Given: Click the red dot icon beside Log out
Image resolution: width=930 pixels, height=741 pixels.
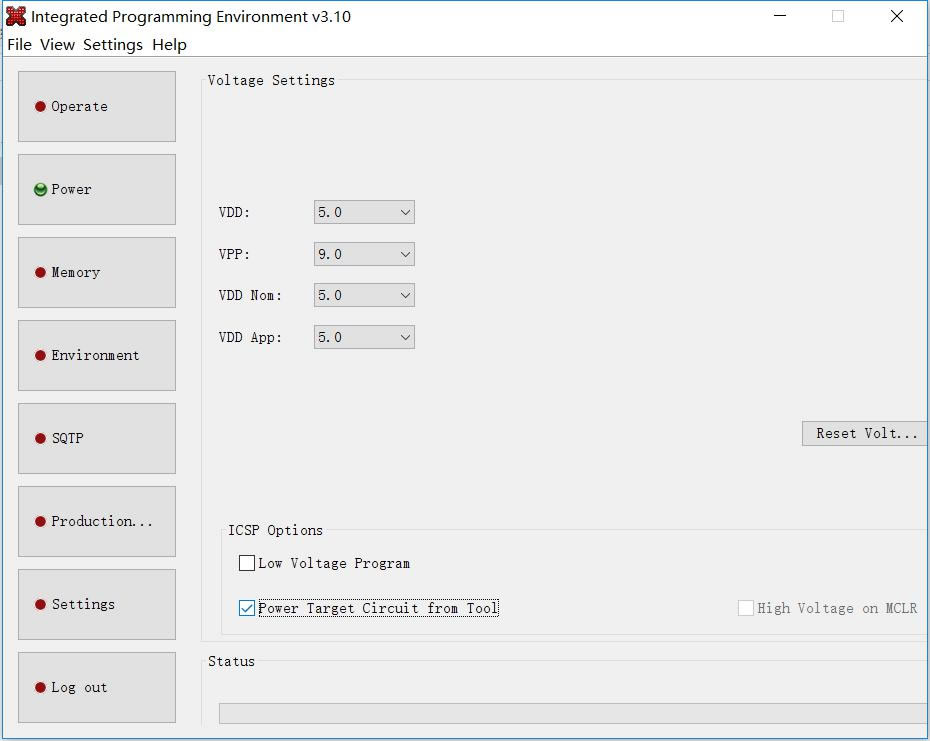Looking at the screenshot, I should [x=41, y=688].
